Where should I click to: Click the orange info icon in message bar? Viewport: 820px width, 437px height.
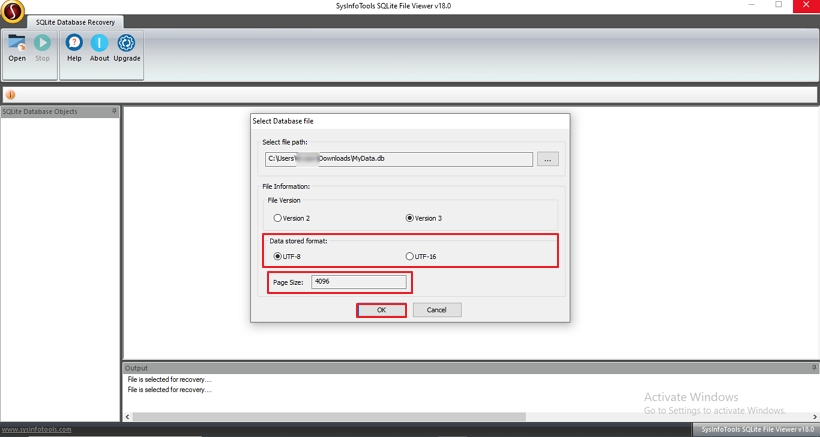point(10,95)
